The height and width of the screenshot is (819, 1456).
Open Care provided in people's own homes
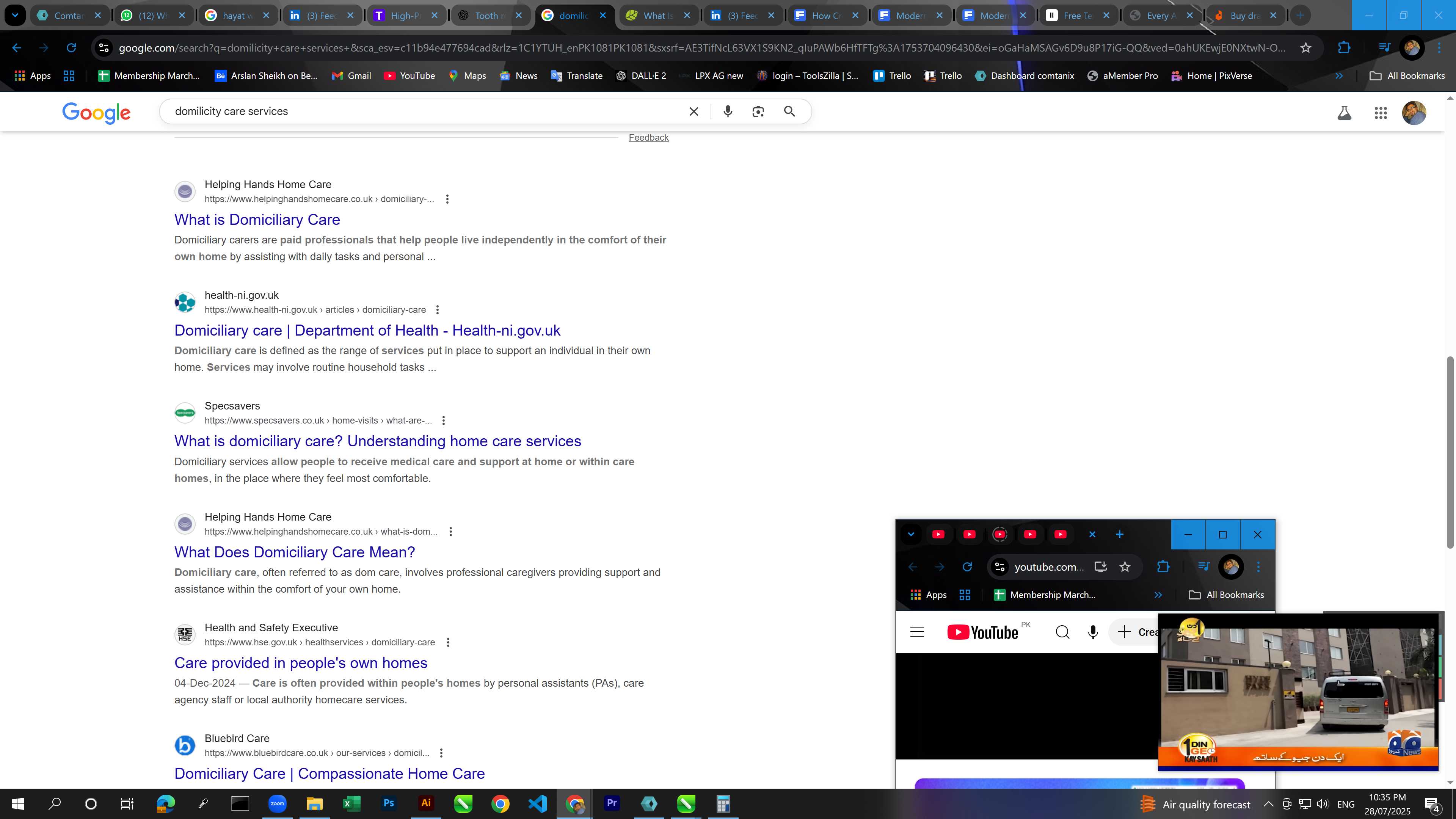click(x=301, y=663)
